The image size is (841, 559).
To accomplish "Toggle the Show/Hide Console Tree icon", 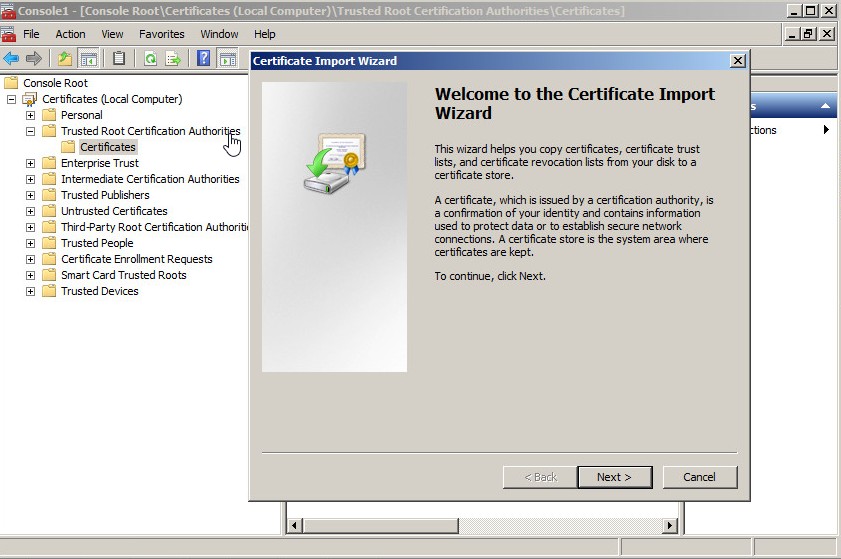I will click(89, 58).
